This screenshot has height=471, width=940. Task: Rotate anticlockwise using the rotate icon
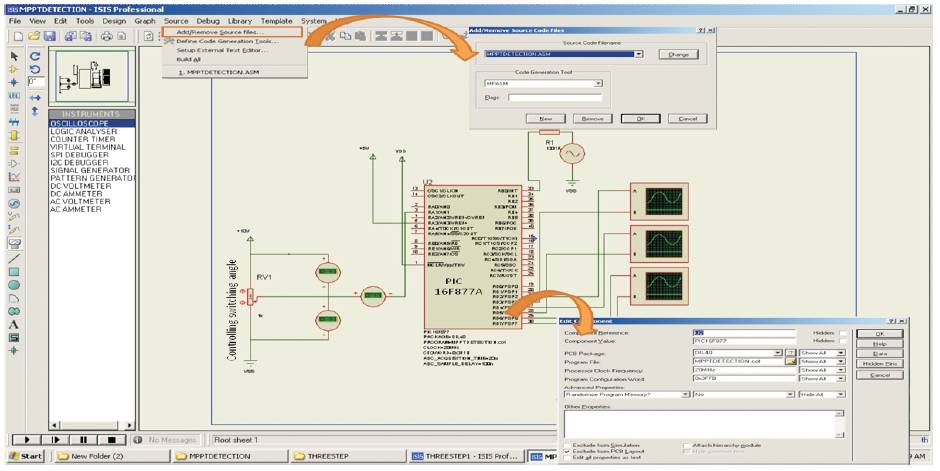(35, 70)
